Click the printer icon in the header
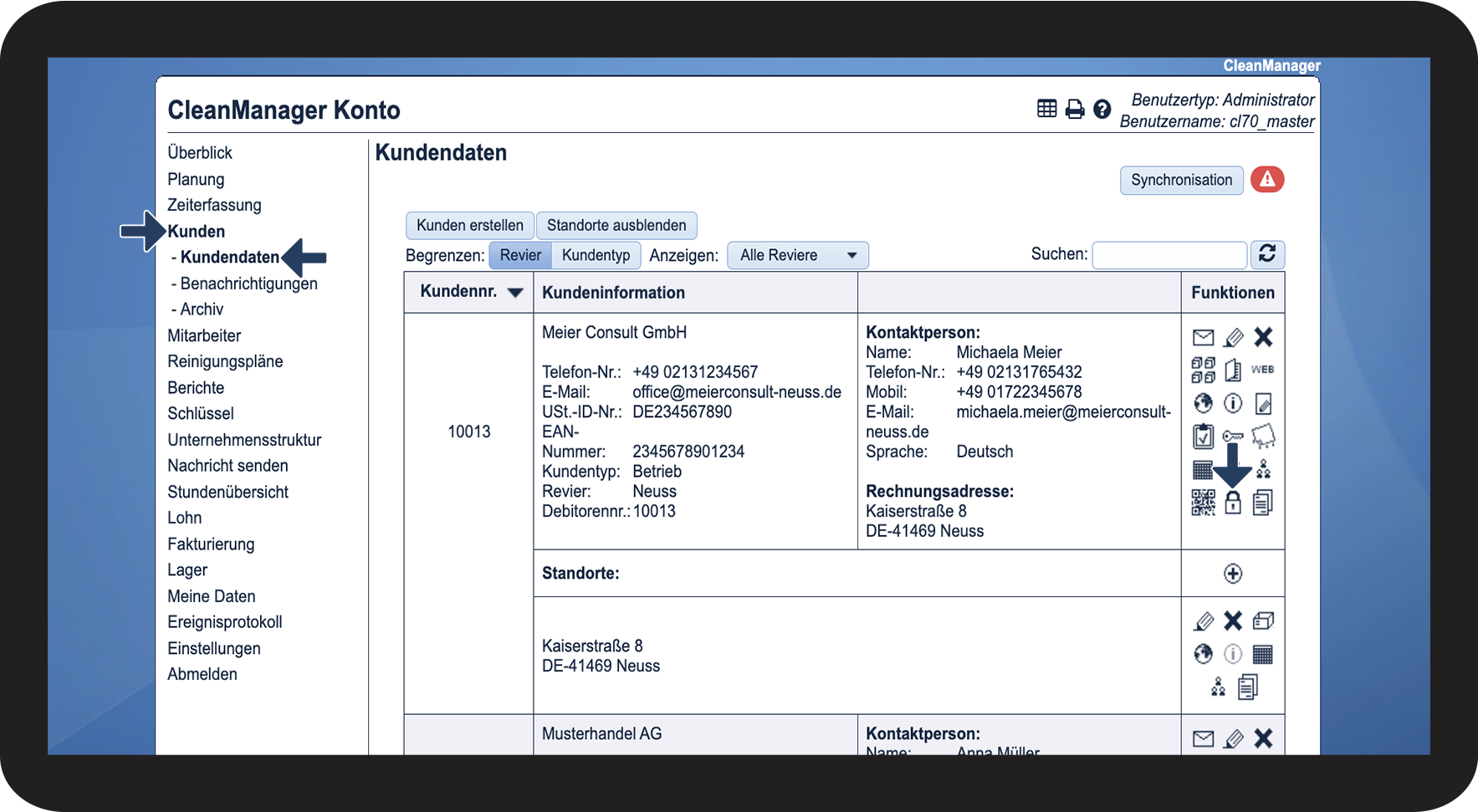 tap(1075, 109)
